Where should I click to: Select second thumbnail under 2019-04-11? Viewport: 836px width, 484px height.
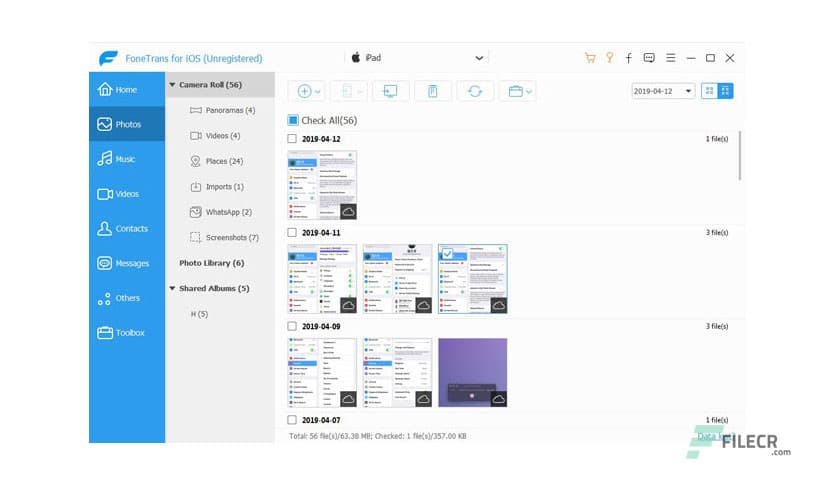(x=397, y=279)
